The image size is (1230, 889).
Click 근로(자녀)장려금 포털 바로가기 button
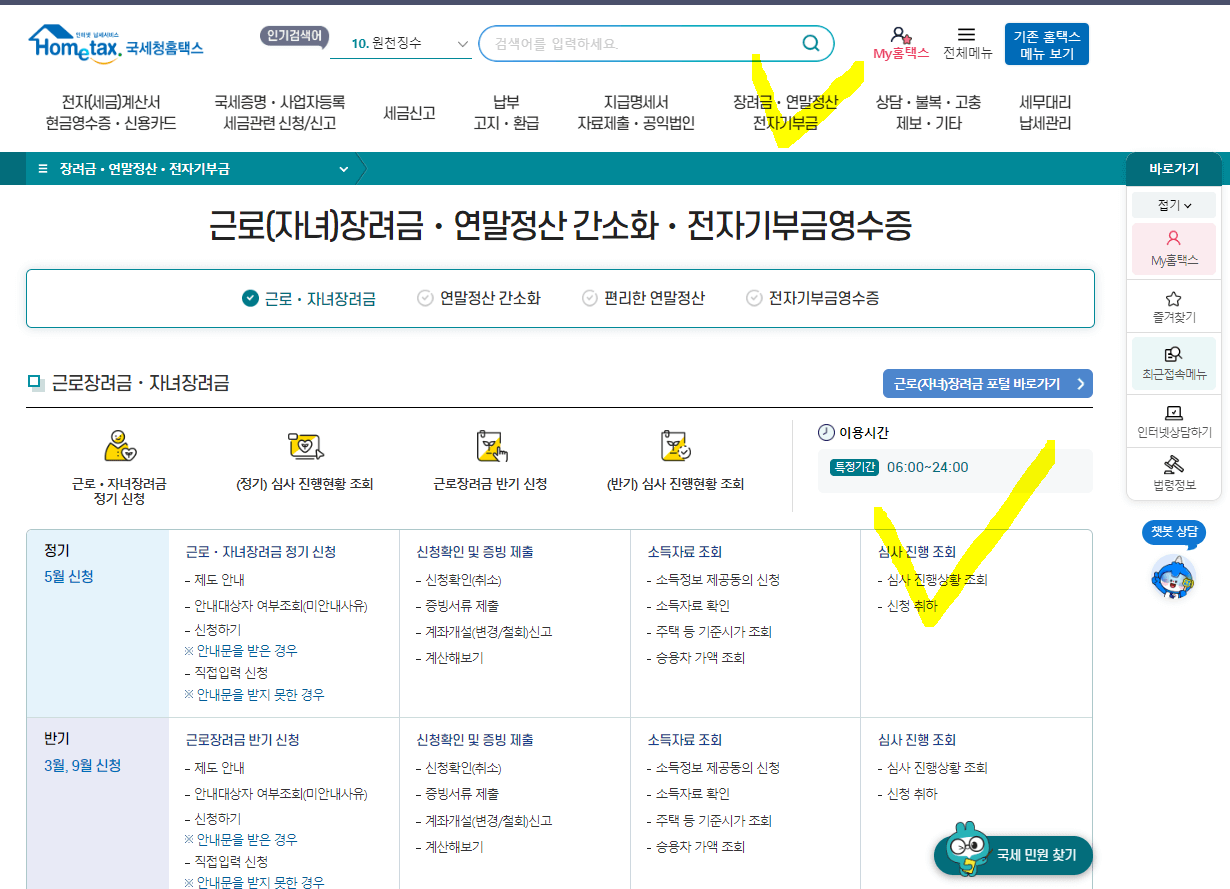coord(987,383)
